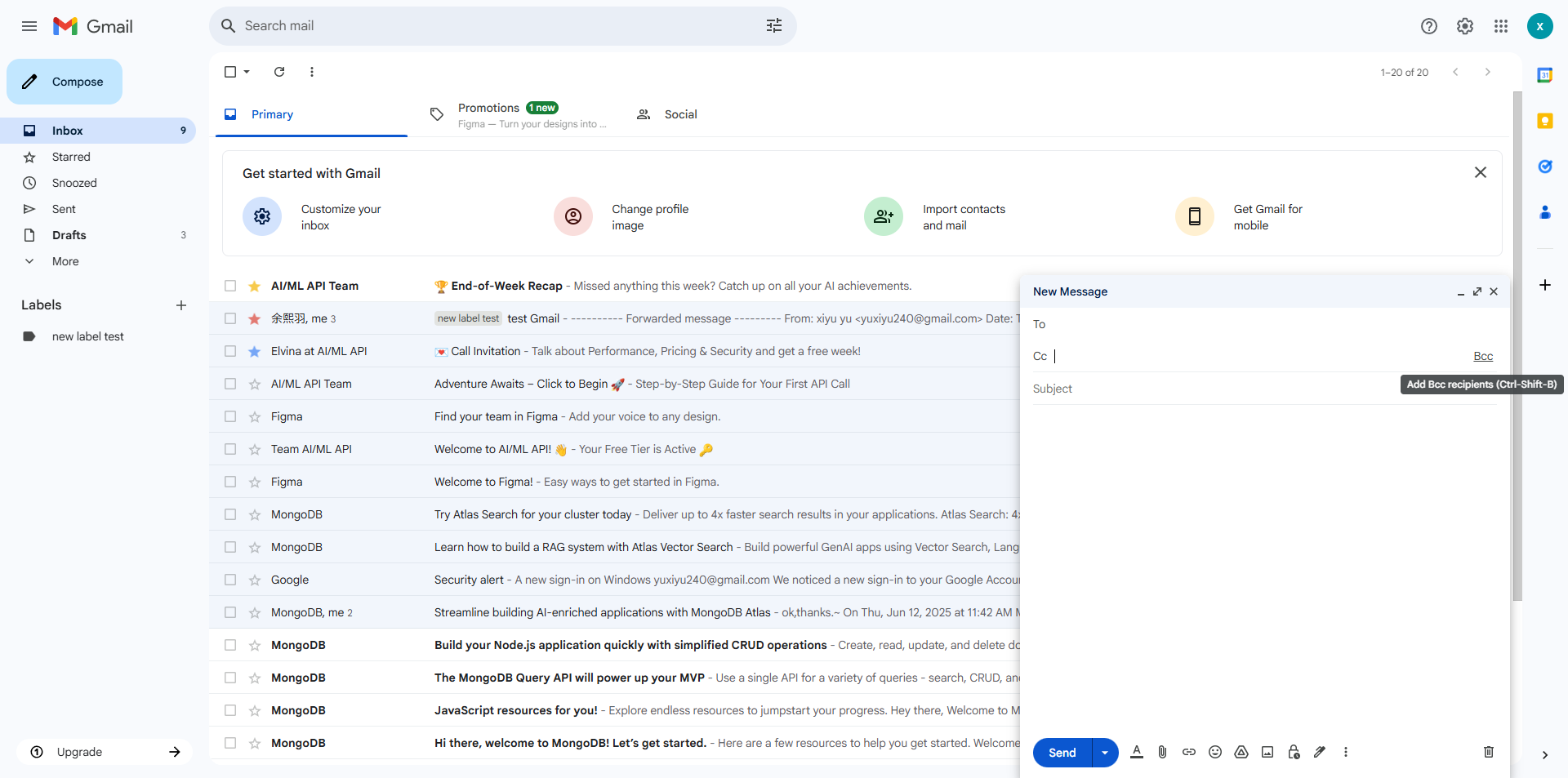
Task: Open the main menu hamburger icon
Action: click(29, 26)
